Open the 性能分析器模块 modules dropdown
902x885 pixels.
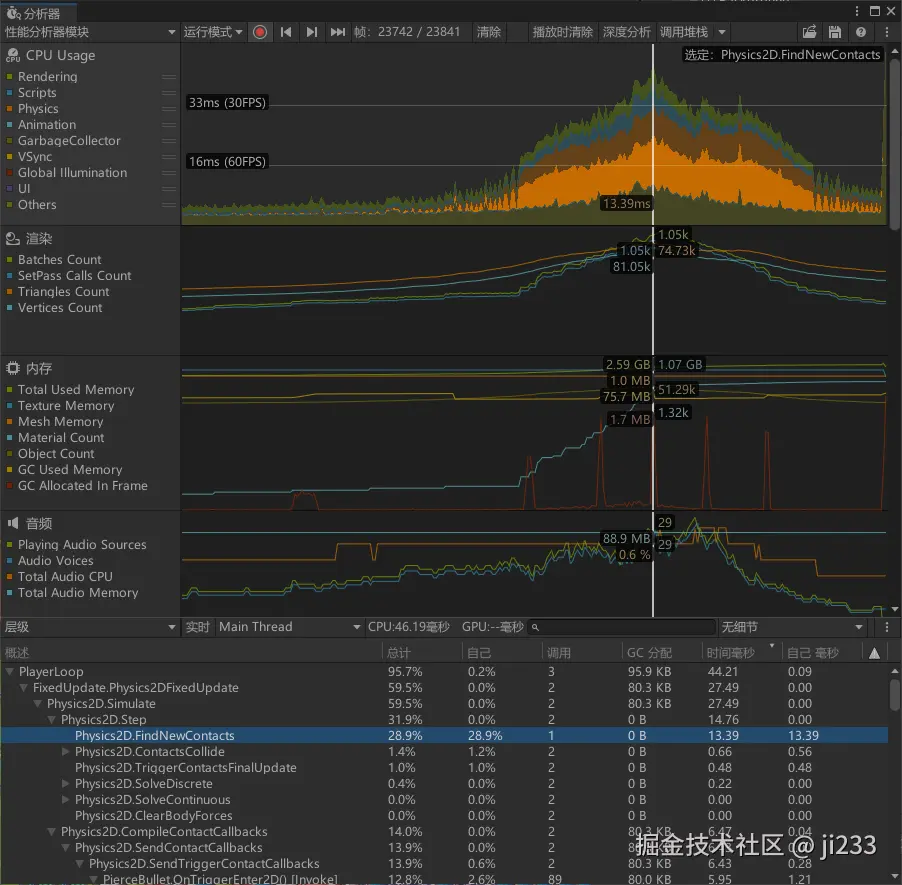pos(90,32)
